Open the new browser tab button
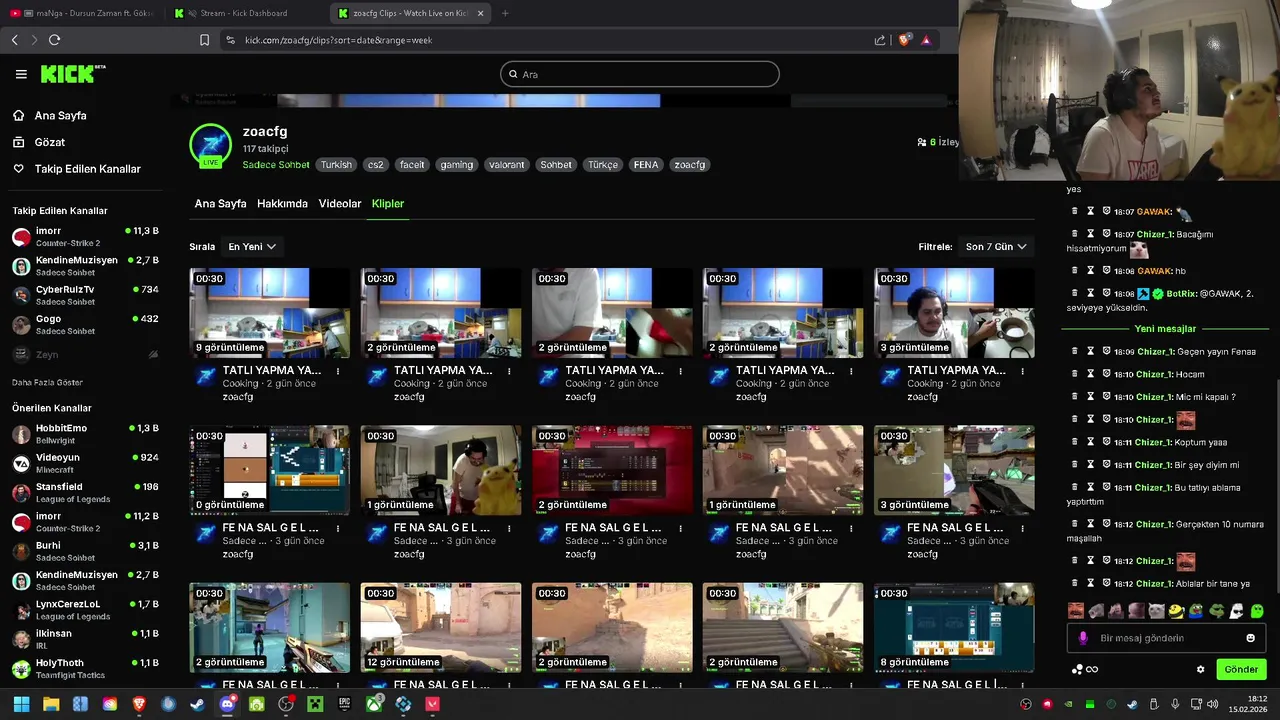1280x720 pixels. coord(505,13)
